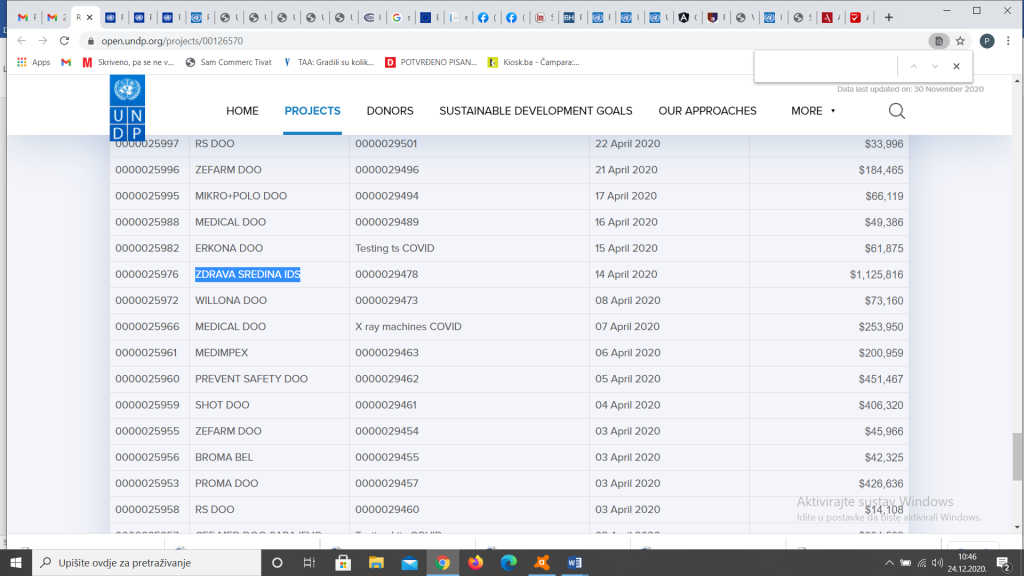
Task: Click the highlighted ZDRAVA SREDINA IDS cell
Action: point(248,274)
